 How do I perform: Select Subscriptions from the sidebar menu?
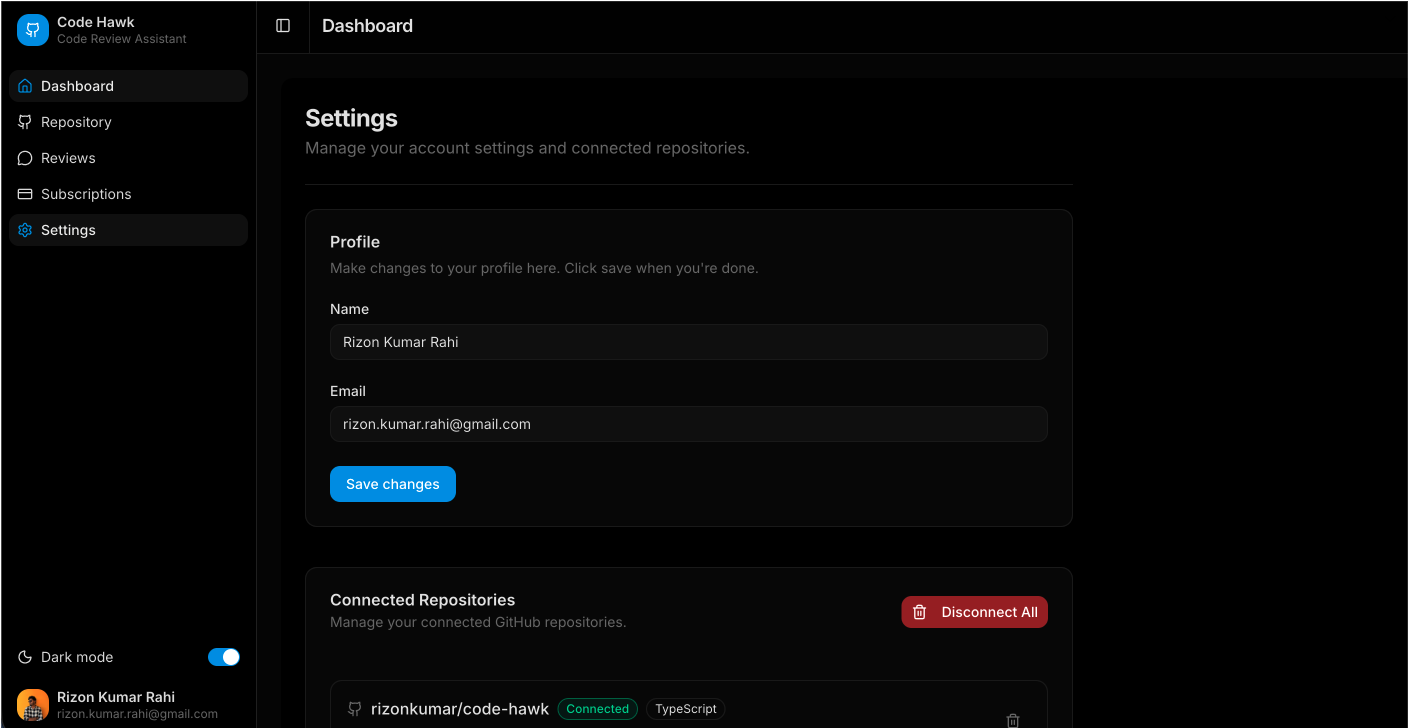pyautogui.click(x=86, y=194)
